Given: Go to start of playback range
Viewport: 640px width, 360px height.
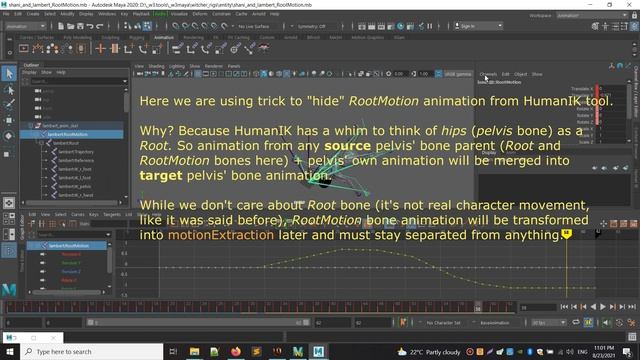Looking at the screenshot, I should click(x=564, y=307).
